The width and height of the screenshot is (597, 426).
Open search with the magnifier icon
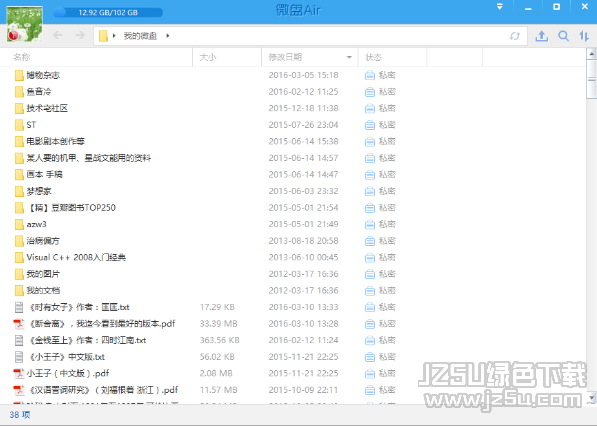coord(563,36)
